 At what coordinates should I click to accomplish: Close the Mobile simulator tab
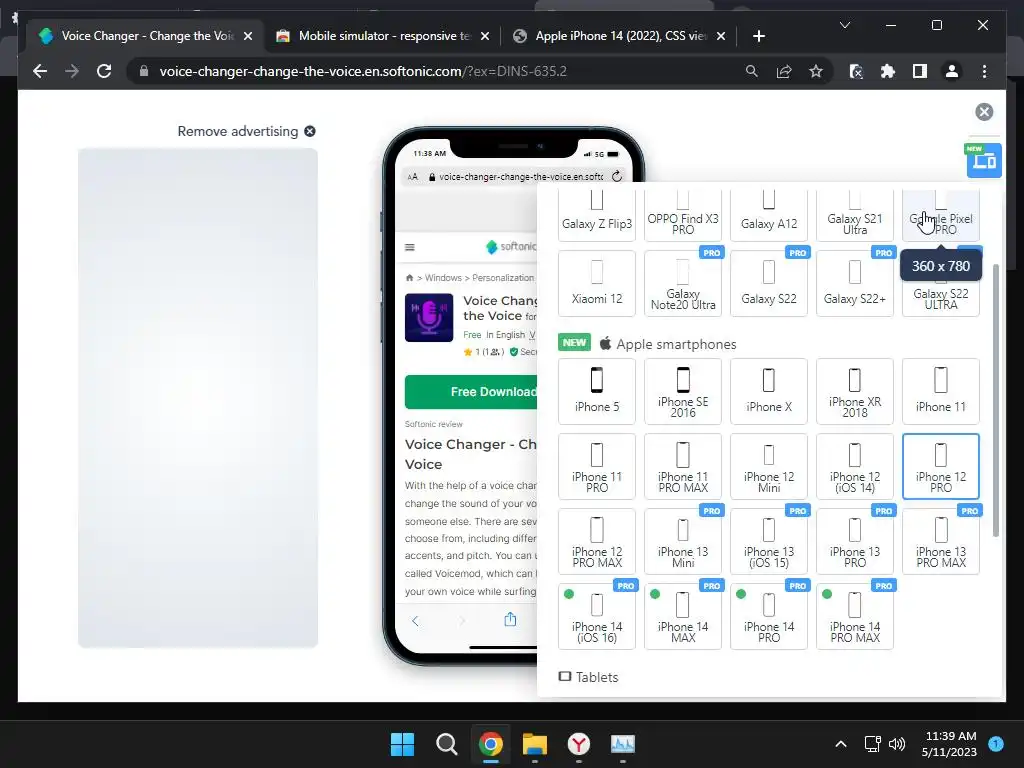pyautogui.click(x=485, y=36)
